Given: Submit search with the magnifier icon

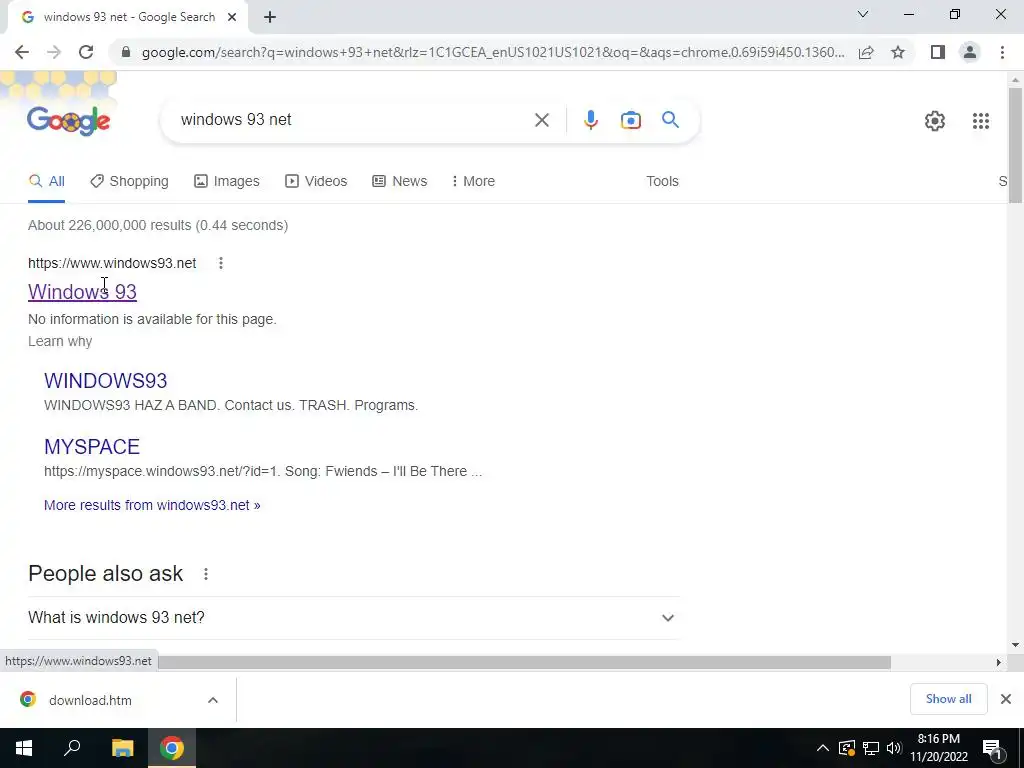Looking at the screenshot, I should 670,120.
